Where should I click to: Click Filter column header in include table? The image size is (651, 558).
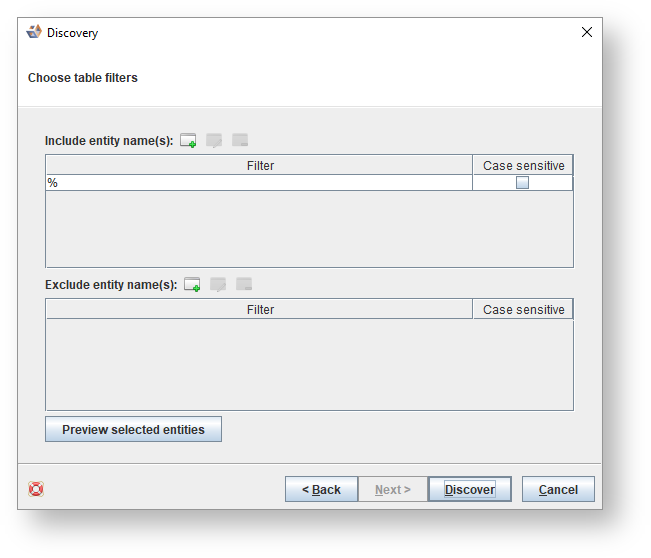coord(259,166)
